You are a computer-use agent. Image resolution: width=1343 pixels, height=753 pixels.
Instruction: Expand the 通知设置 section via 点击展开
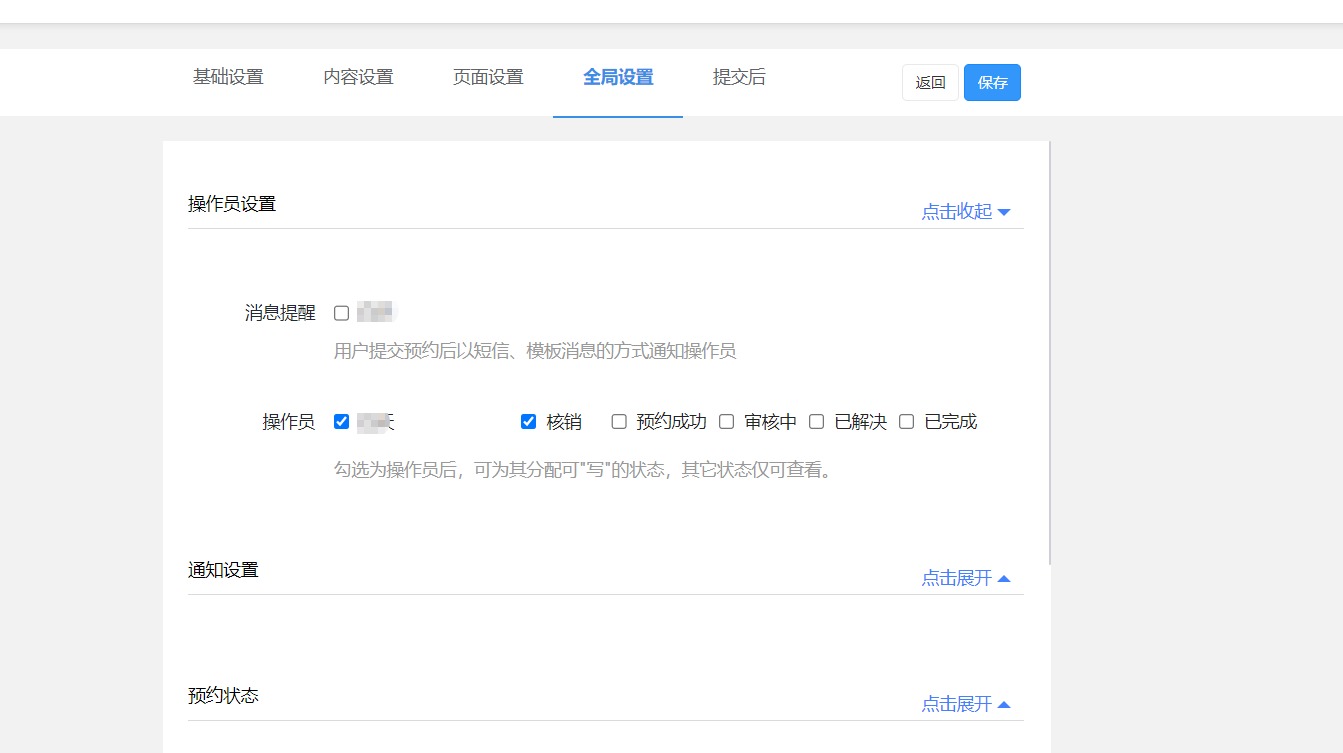965,578
